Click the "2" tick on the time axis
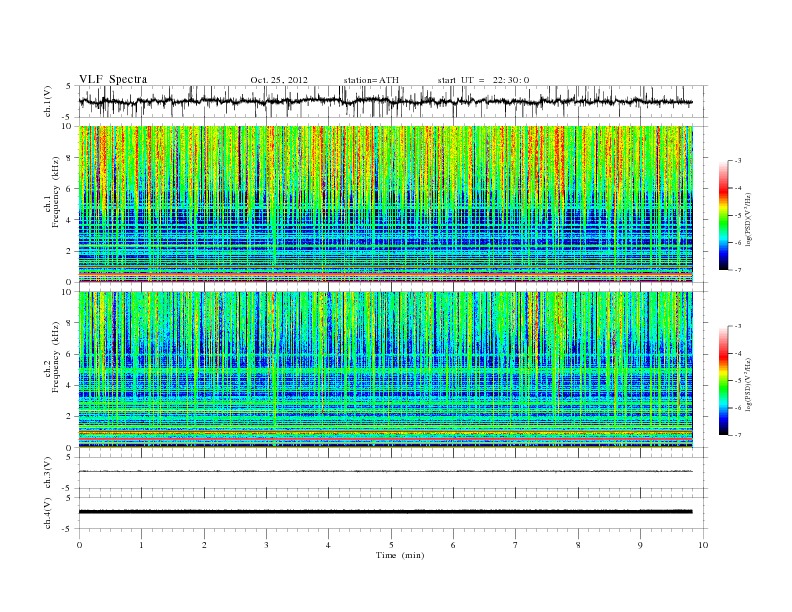Screen dimensions: 792x612 204,545
